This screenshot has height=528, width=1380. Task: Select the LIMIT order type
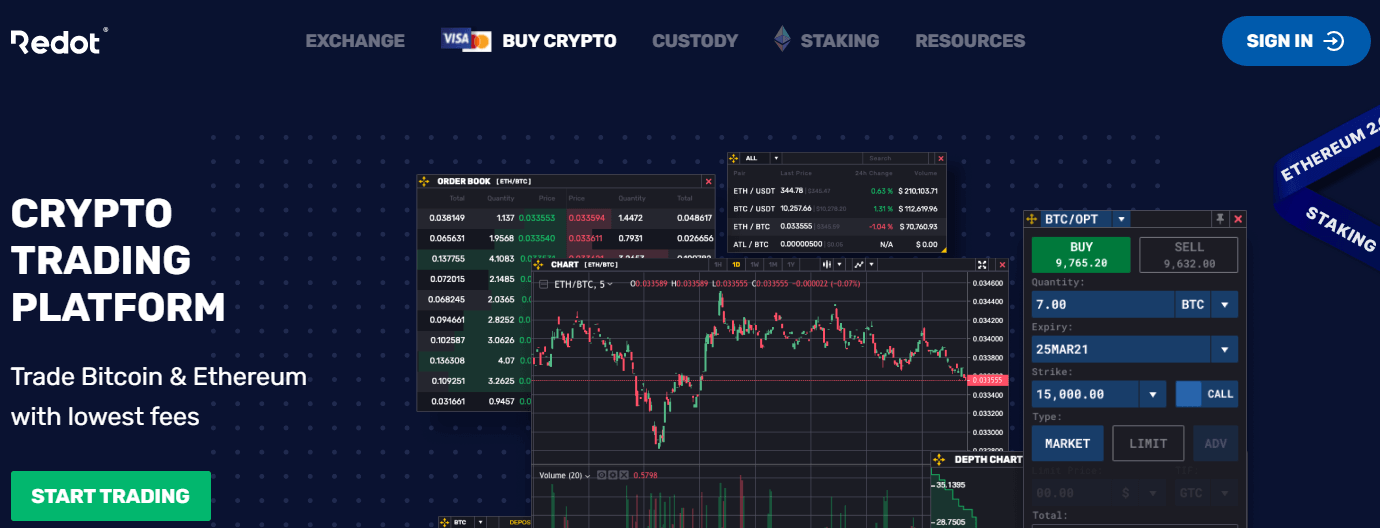[x=1148, y=443]
